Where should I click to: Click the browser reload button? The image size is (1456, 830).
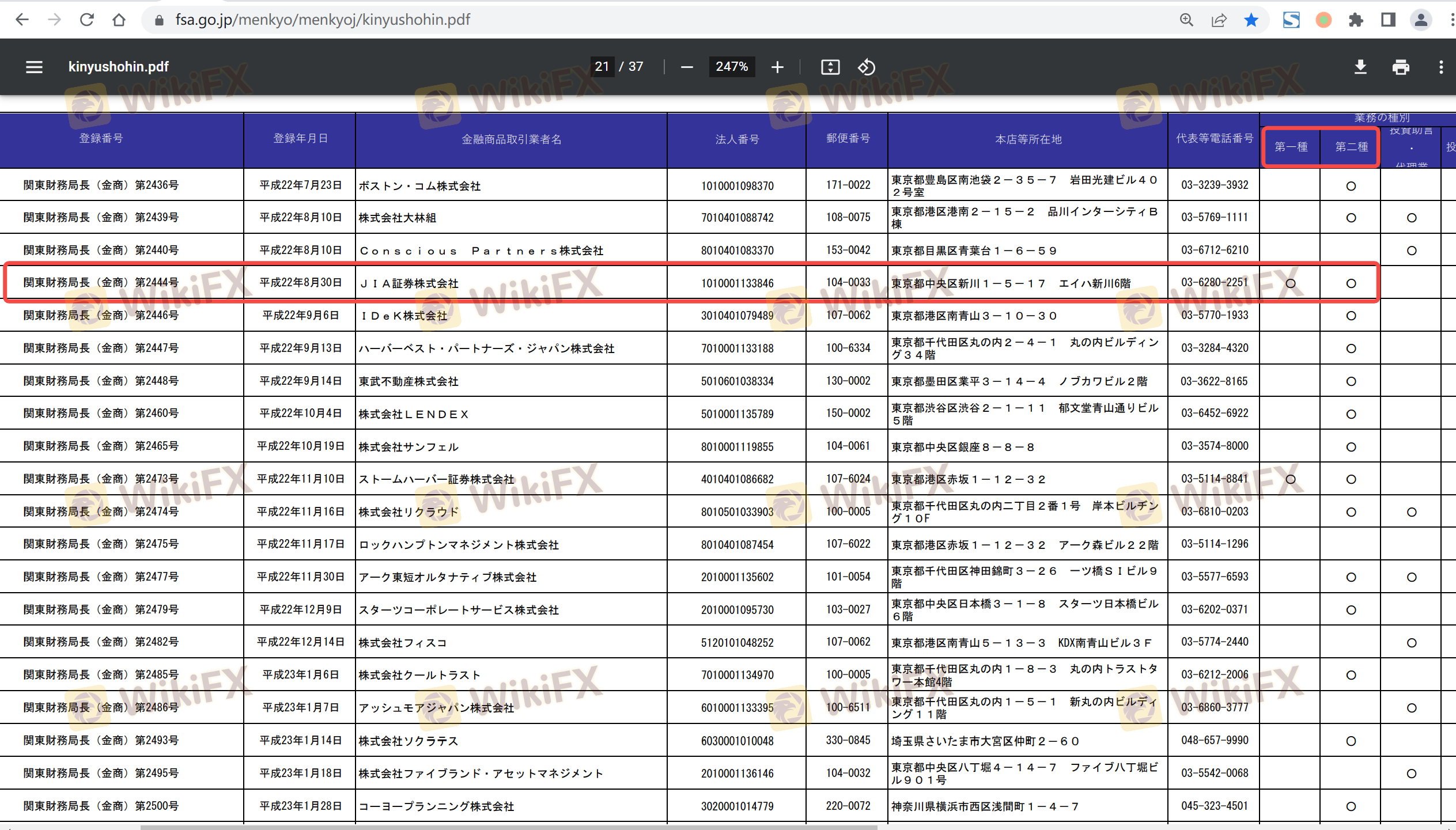coord(87,20)
